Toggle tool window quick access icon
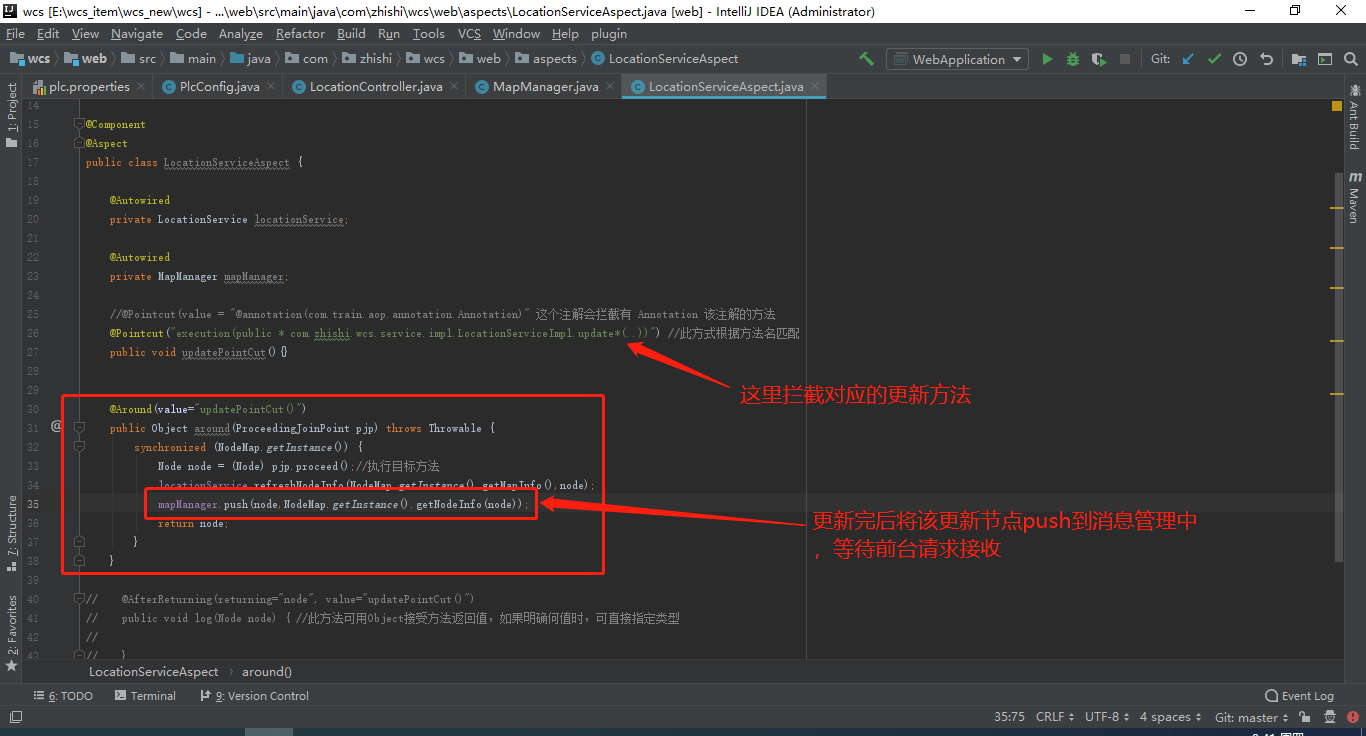This screenshot has width=1366, height=736. 16,717
